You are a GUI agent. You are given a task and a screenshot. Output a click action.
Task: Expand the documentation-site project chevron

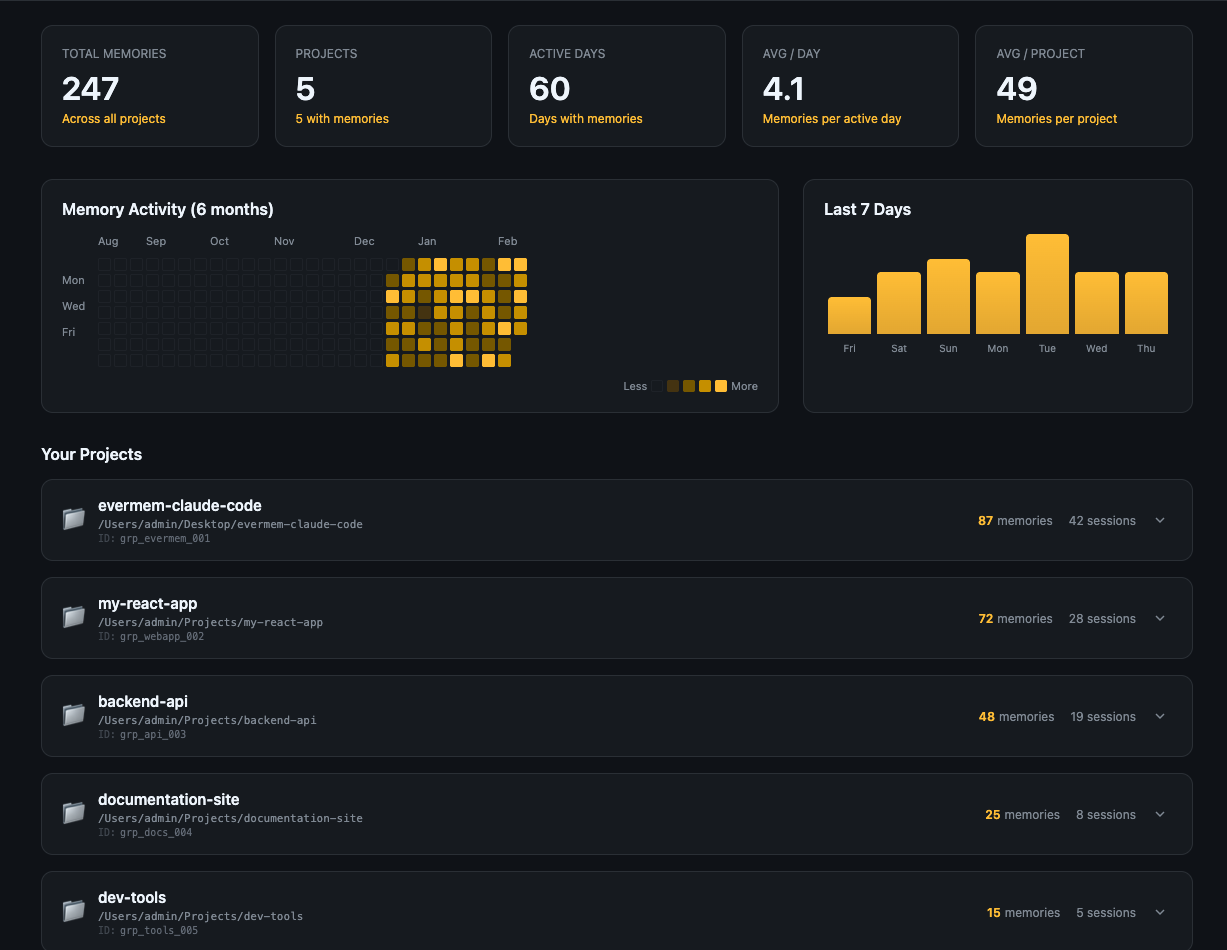[1160, 814]
